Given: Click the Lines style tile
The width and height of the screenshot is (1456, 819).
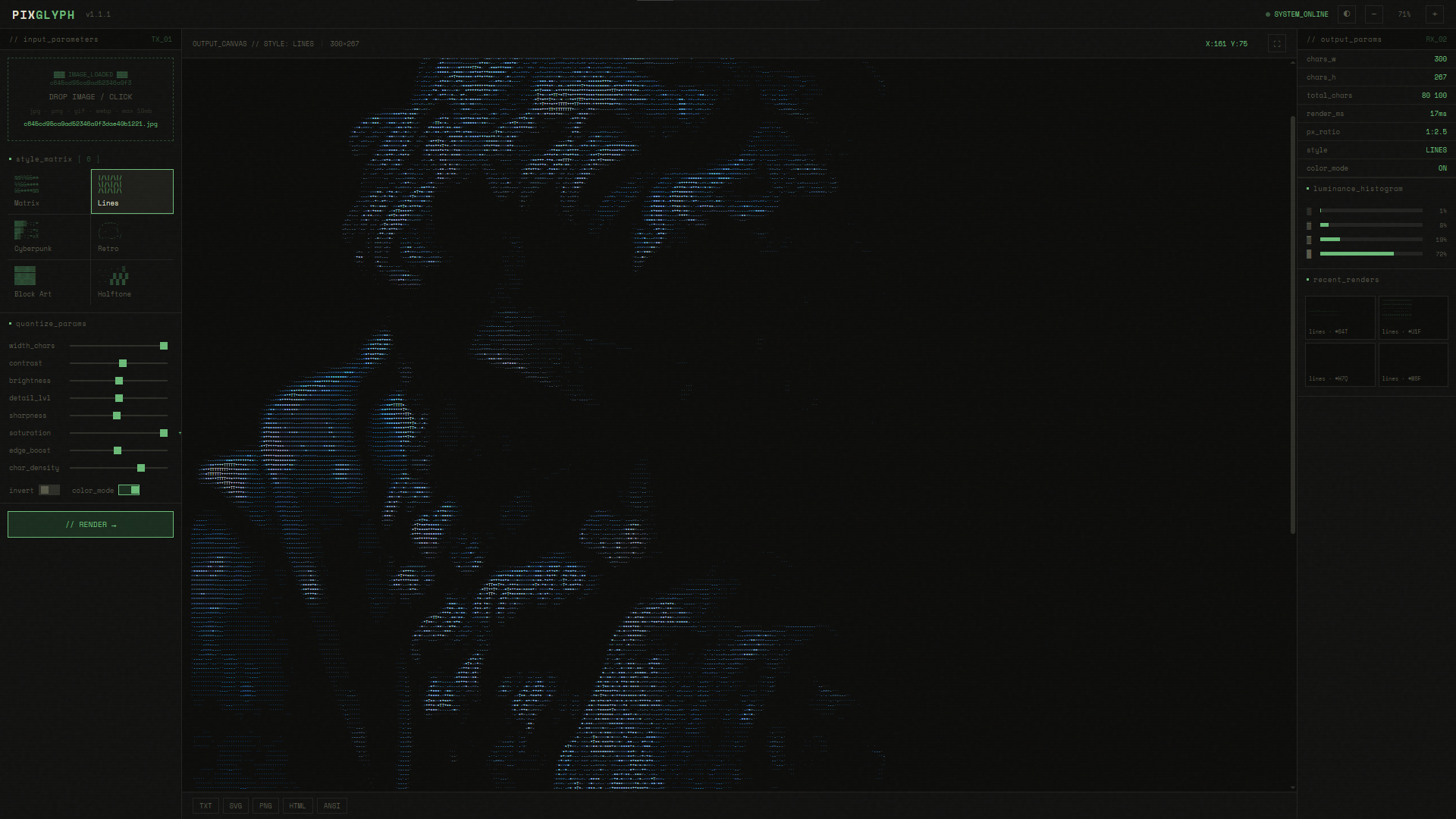Looking at the screenshot, I should 132,191.
